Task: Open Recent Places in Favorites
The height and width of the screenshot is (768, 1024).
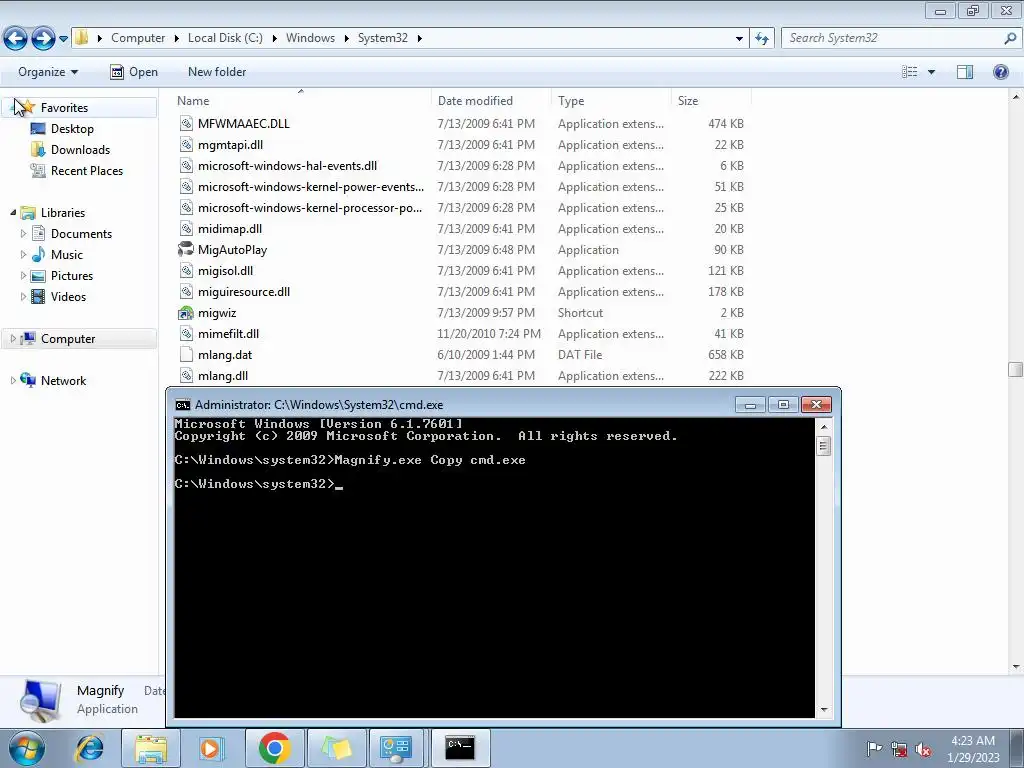Action: click(87, 170)
